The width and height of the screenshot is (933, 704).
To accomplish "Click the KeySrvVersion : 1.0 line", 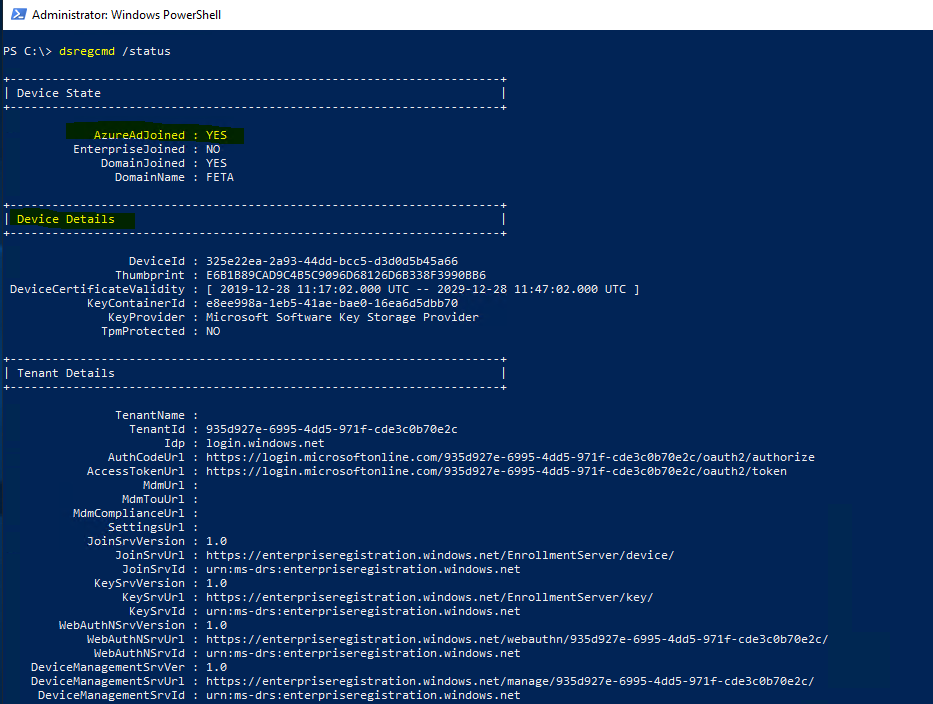I will (x=161, y=583).
